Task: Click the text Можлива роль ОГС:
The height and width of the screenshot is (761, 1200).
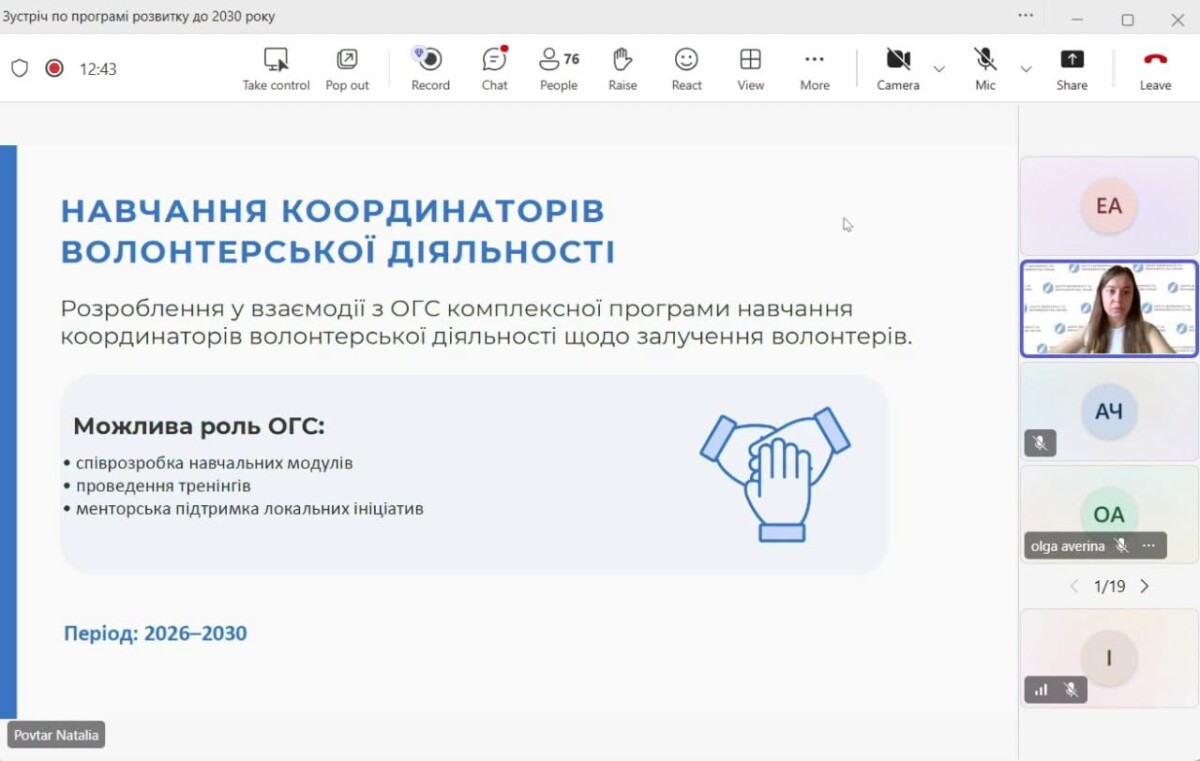Action: tap(199, 426)
